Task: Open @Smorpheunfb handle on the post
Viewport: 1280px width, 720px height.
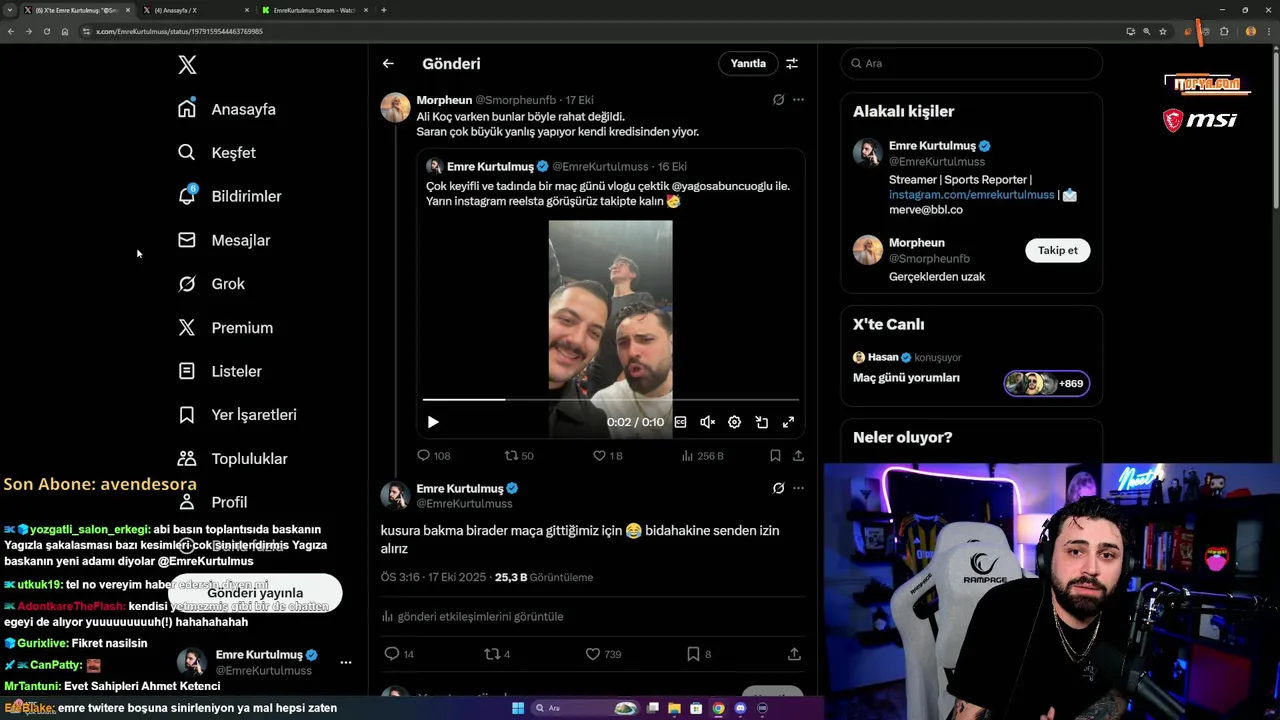Action: (515, 100)
